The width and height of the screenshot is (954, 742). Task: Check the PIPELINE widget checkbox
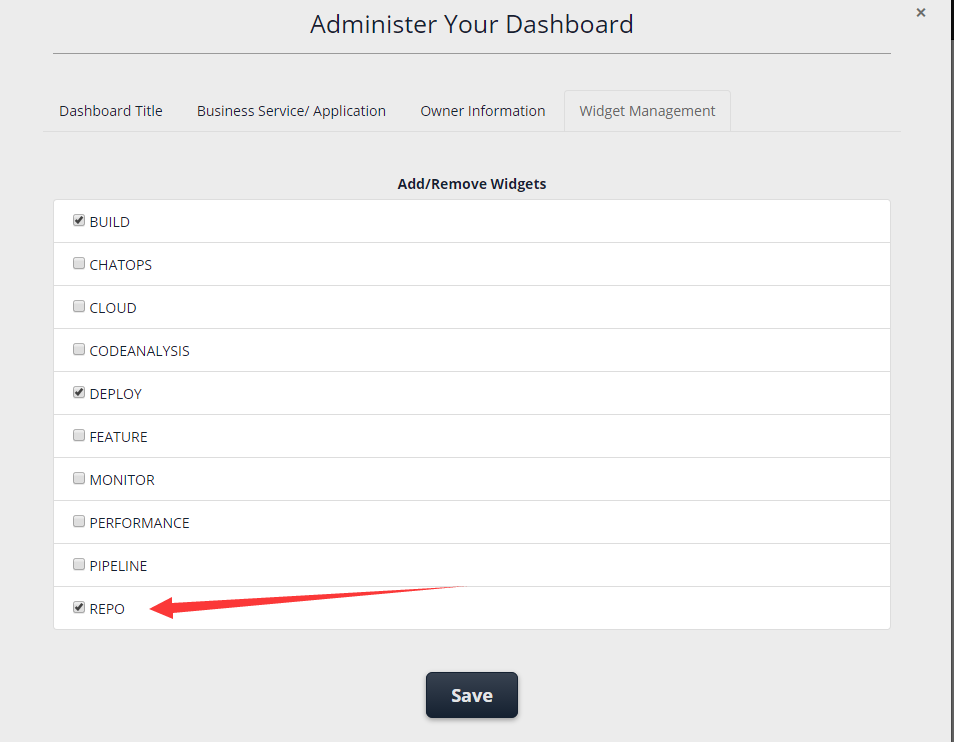(79, 565)
